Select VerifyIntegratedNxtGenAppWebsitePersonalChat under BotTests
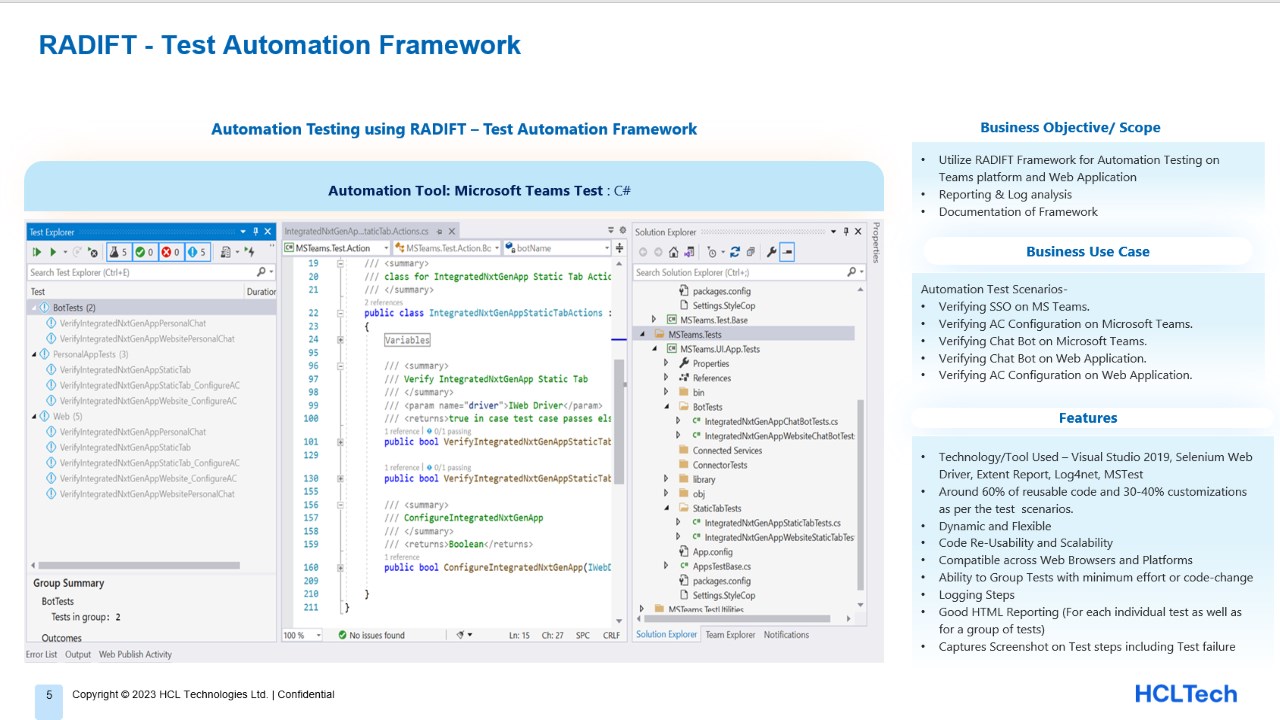 coord(147,339)
